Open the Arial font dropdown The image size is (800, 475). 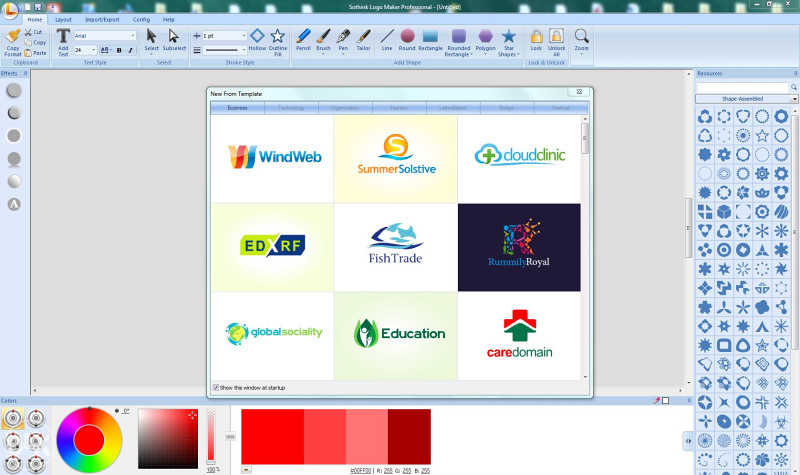pos(133,36)
